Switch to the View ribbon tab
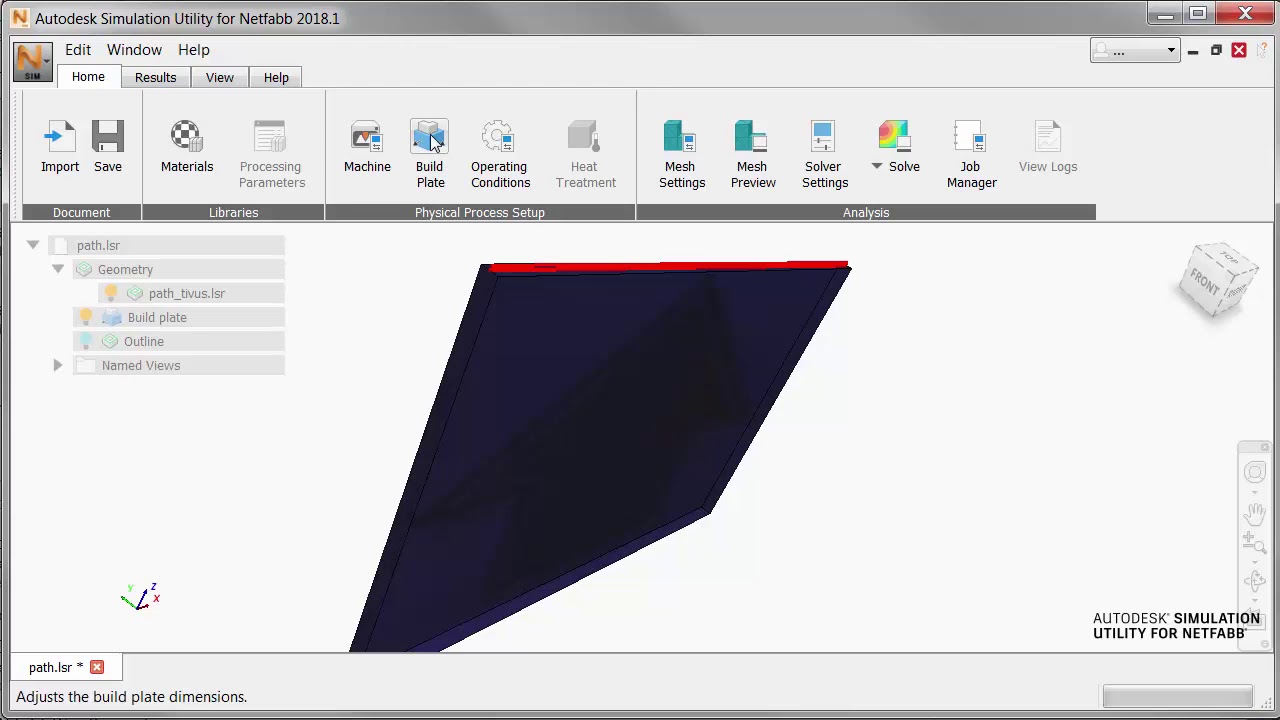The height and width of the screenshot is (720, 1280). [x=220, y=77]
